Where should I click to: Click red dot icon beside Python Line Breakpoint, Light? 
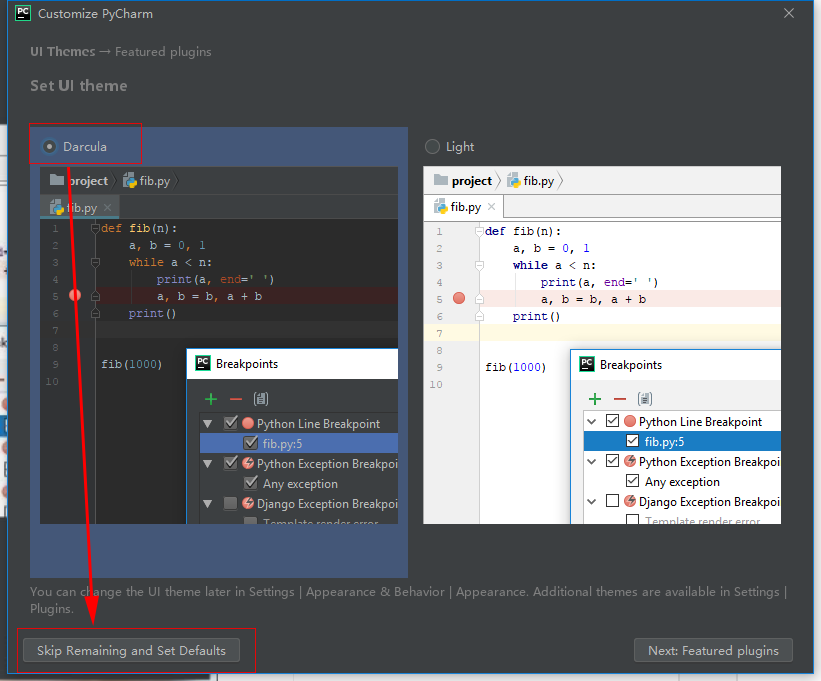pyautogui.click(x=630, y=421)
